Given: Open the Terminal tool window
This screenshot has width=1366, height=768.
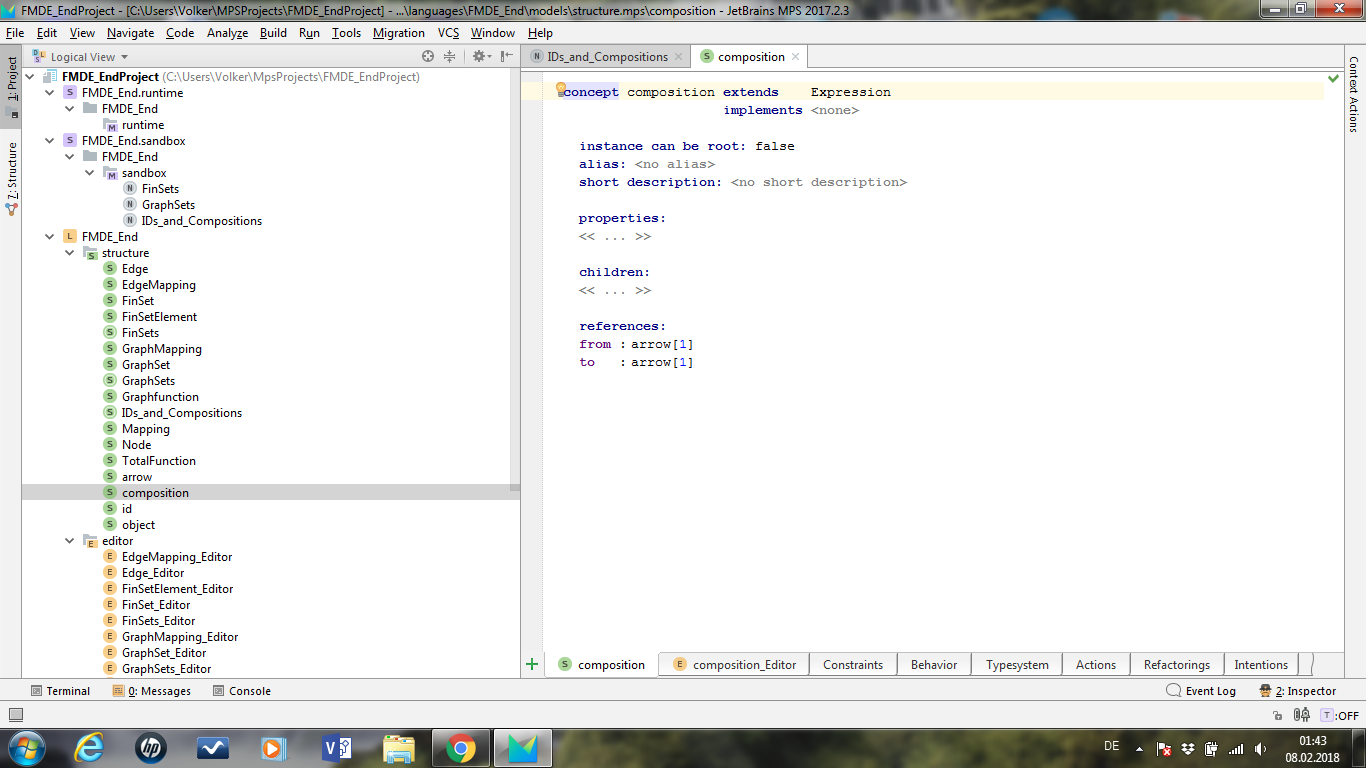Looking at the screenshot, I should (x=60, y=691).
